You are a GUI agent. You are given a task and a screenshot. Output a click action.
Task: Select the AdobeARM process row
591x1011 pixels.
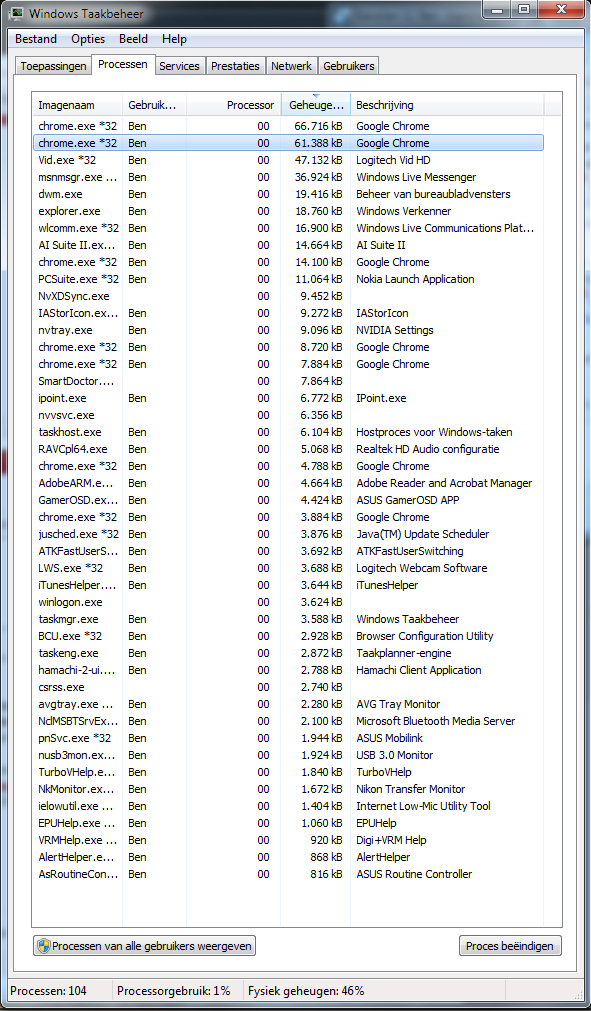pos(288,483)
